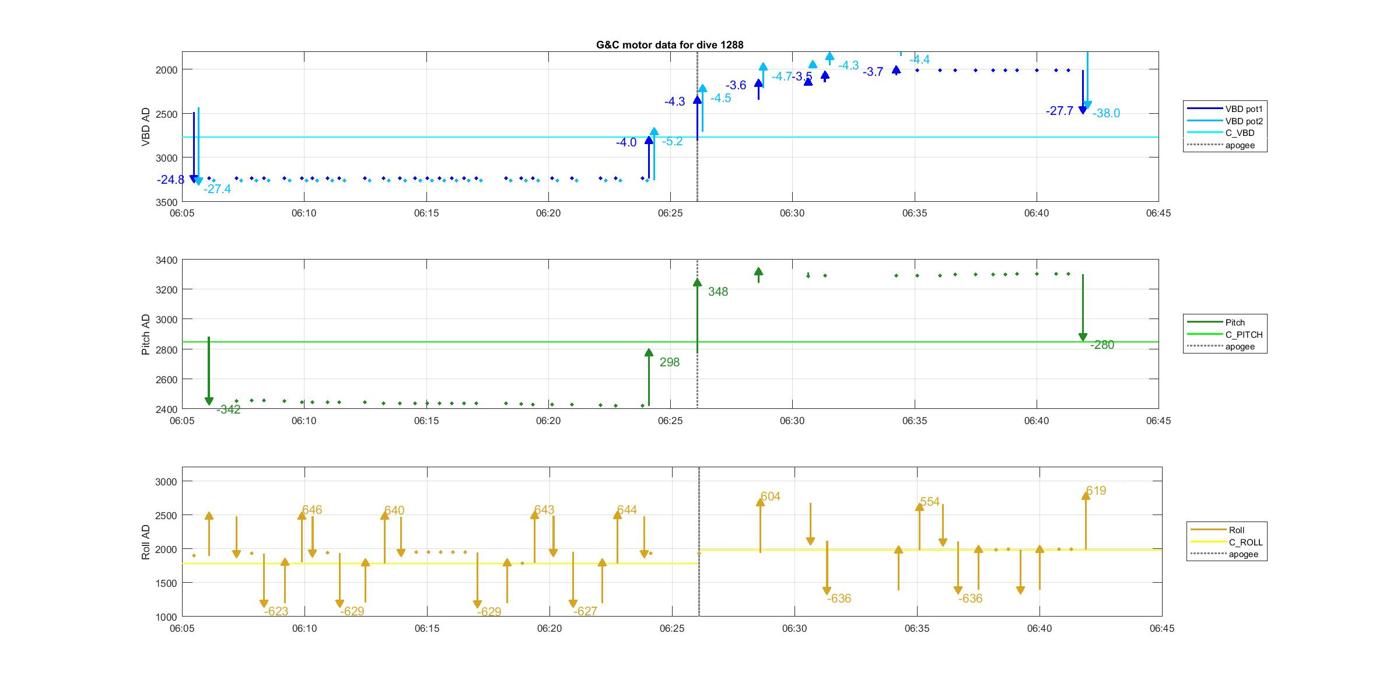Click the Pitch AD axis label

point(146,335)
